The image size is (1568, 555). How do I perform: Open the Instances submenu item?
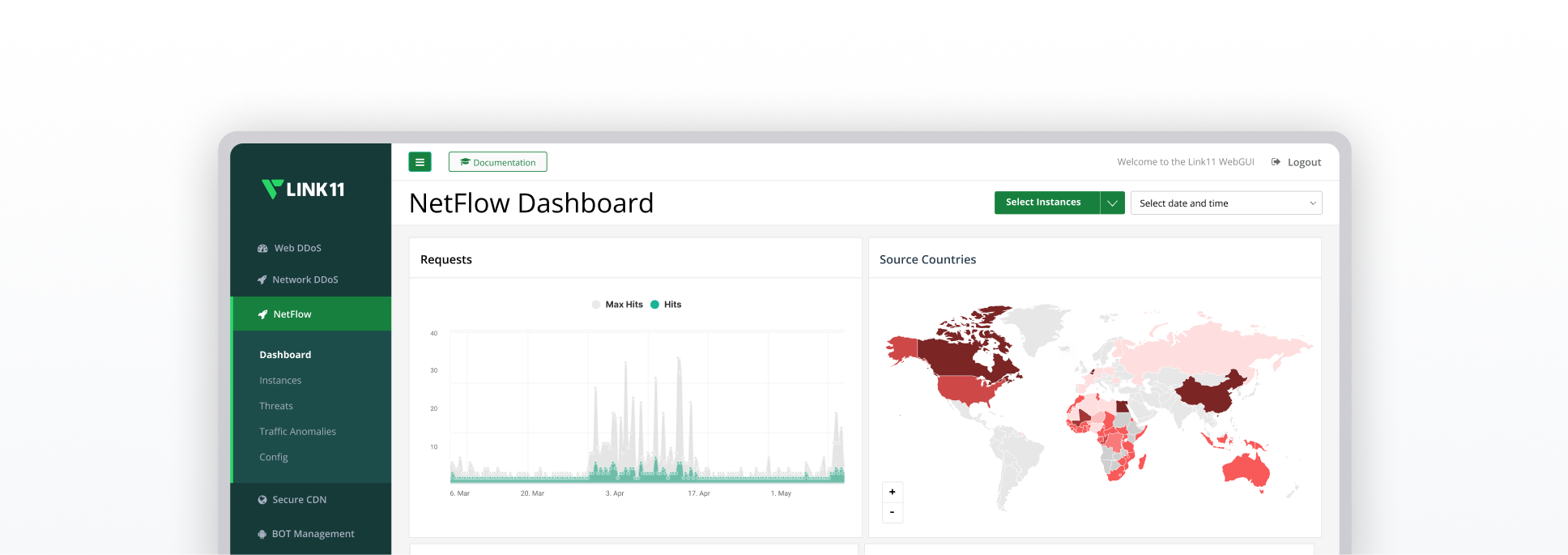pyautogui.click(x=280, y=381)
